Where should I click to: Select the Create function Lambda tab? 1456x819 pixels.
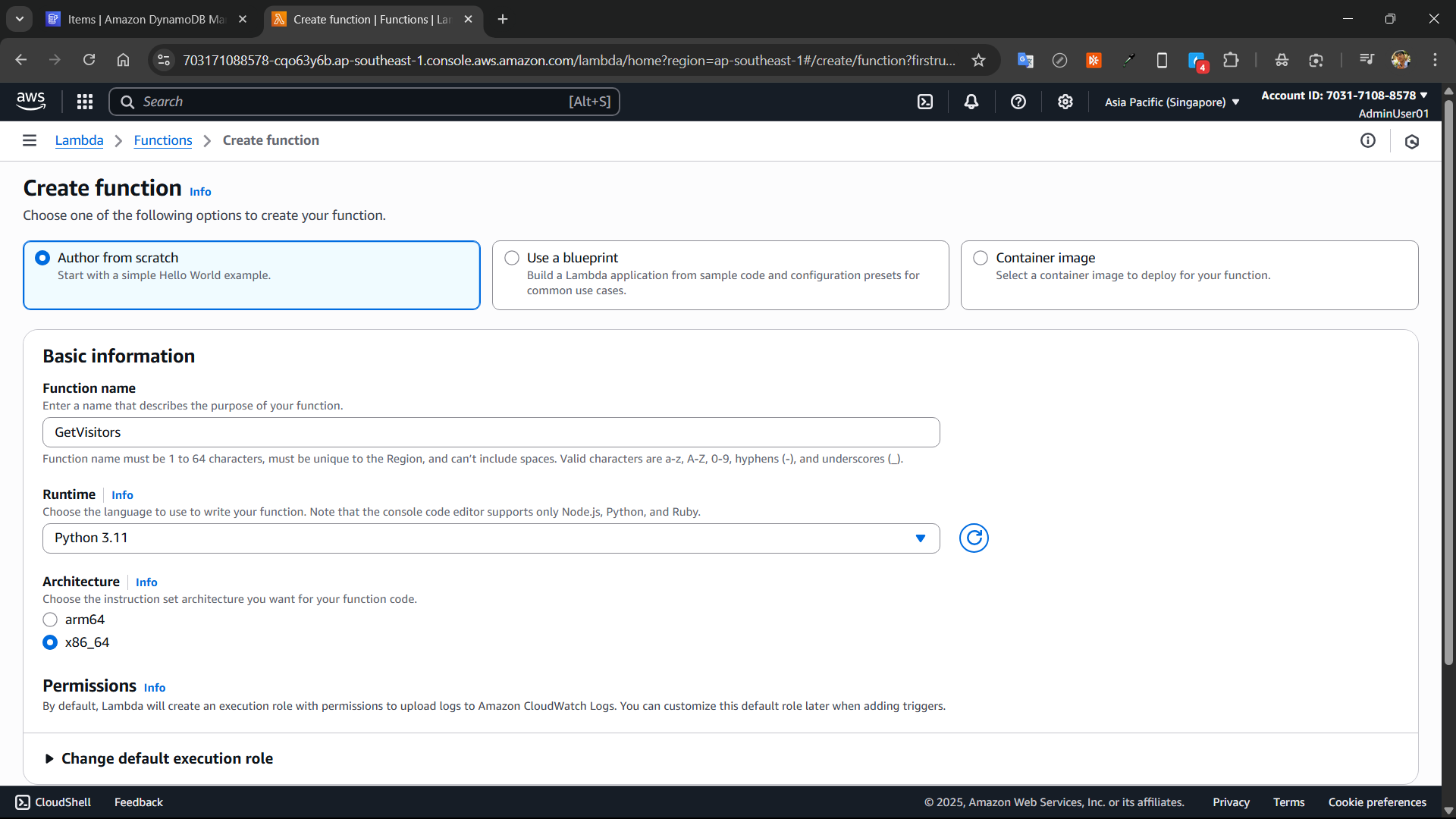(x=373, y=19)
